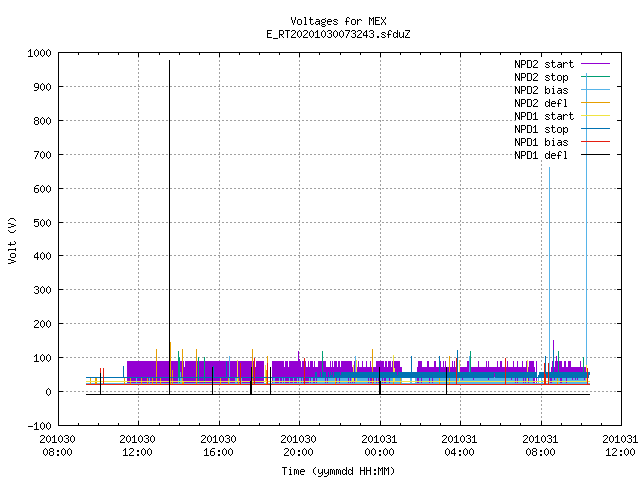Click the NPD1 start legend label
This screenshot has width=640, height=480.
[544, 116]
